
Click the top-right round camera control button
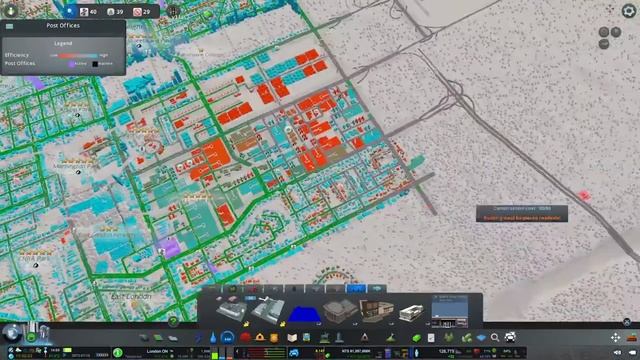616,32
